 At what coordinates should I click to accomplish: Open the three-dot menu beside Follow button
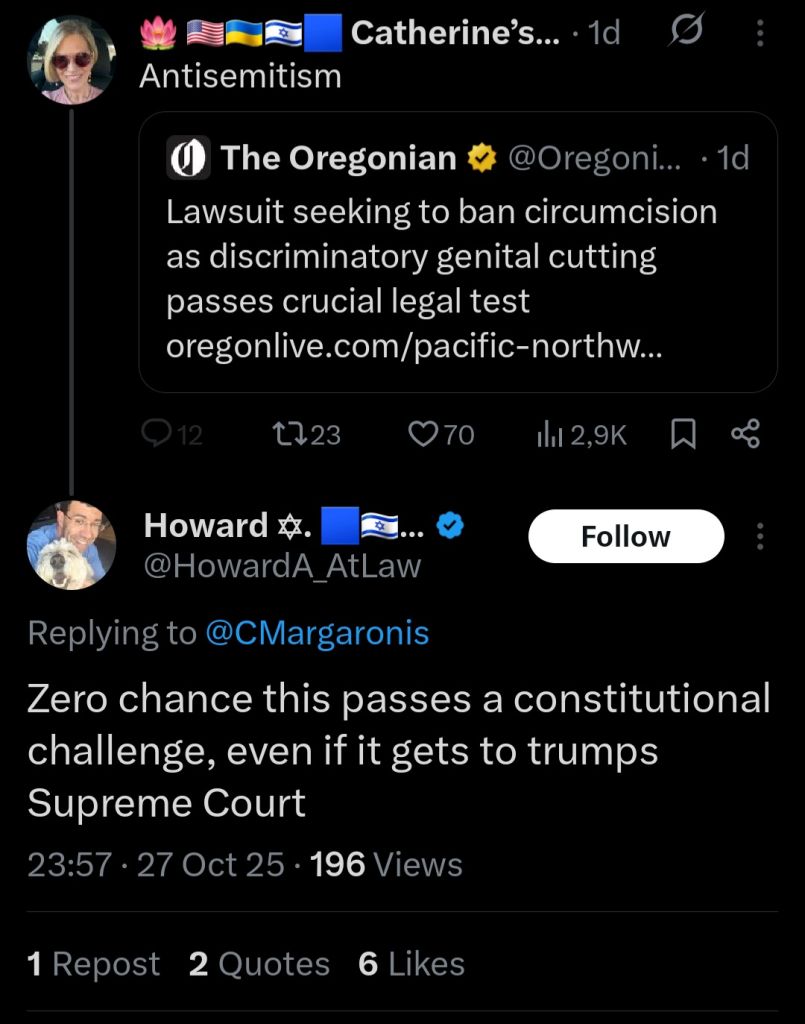(x=761, y=537)
